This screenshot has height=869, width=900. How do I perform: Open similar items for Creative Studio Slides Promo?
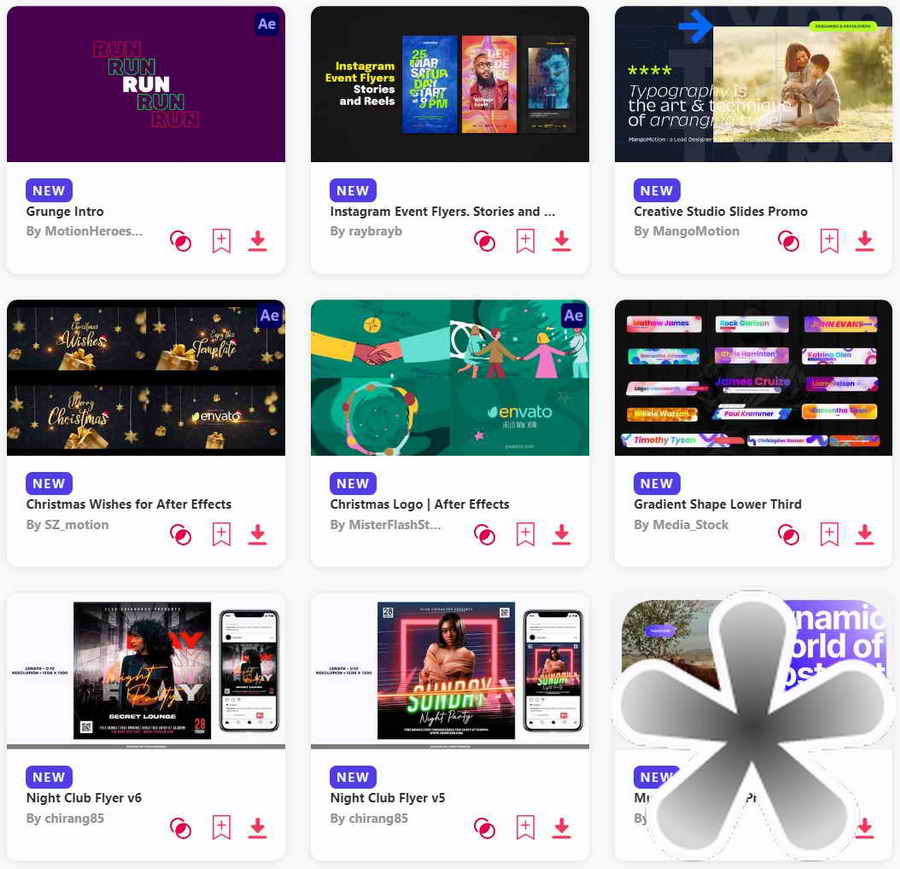[788, 241]
